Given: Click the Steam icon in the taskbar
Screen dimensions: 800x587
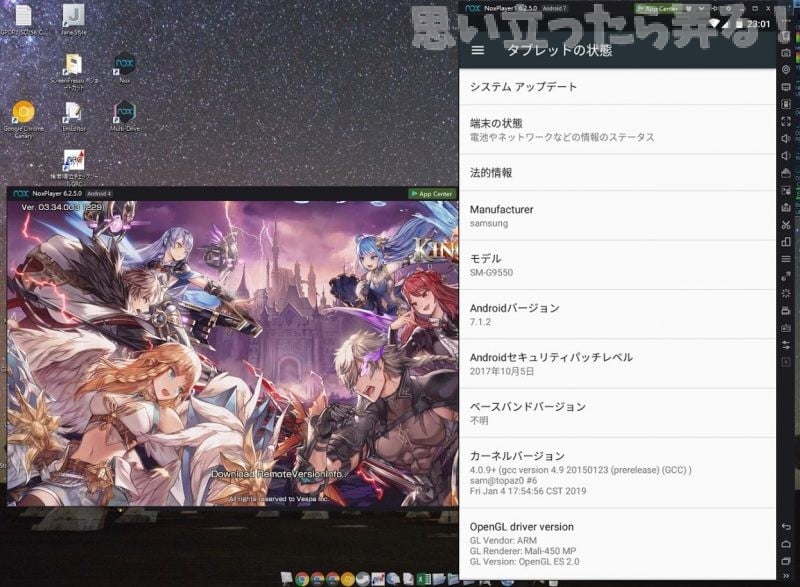Looking at the screenshot, I should coord(363,579).
